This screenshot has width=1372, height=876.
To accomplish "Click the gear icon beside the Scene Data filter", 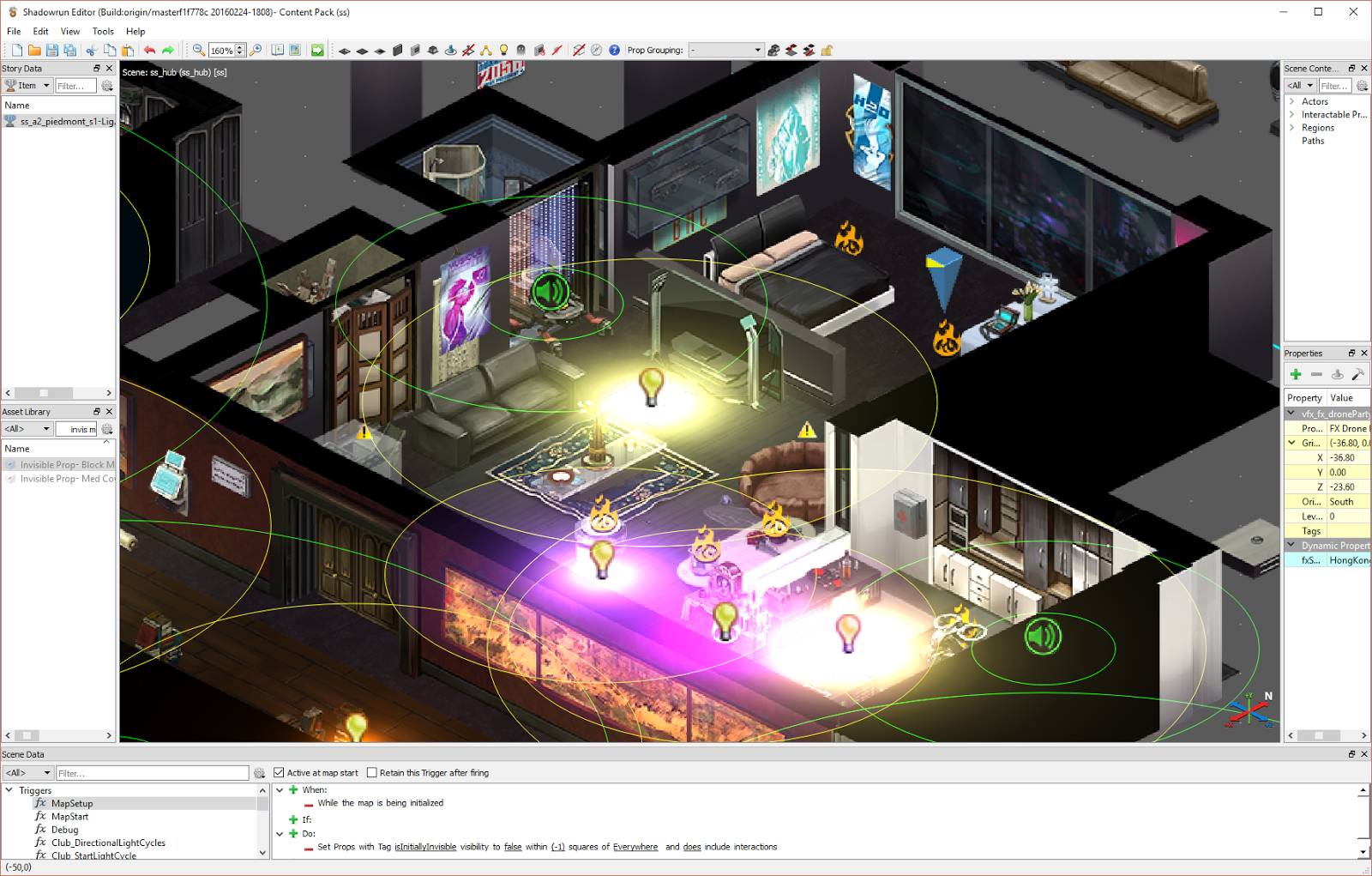I will click(x=259, y=773).
